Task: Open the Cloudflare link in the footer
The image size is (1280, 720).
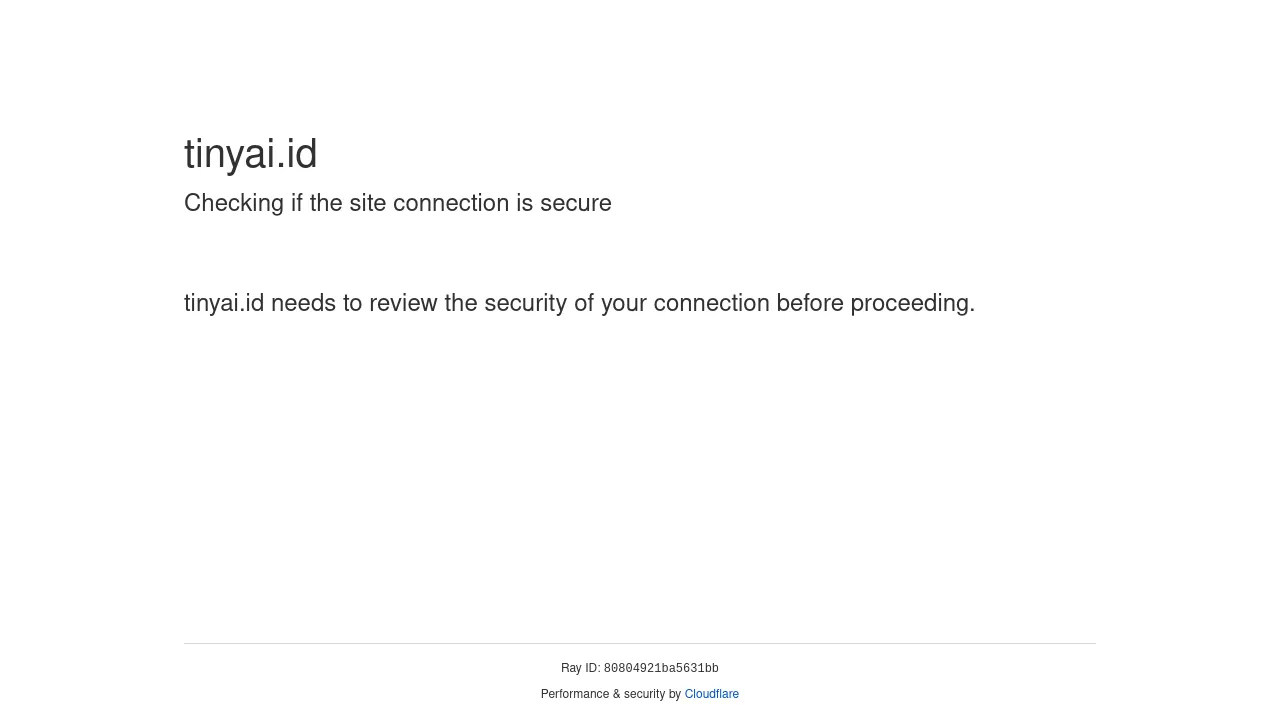Action: (711, 694)
